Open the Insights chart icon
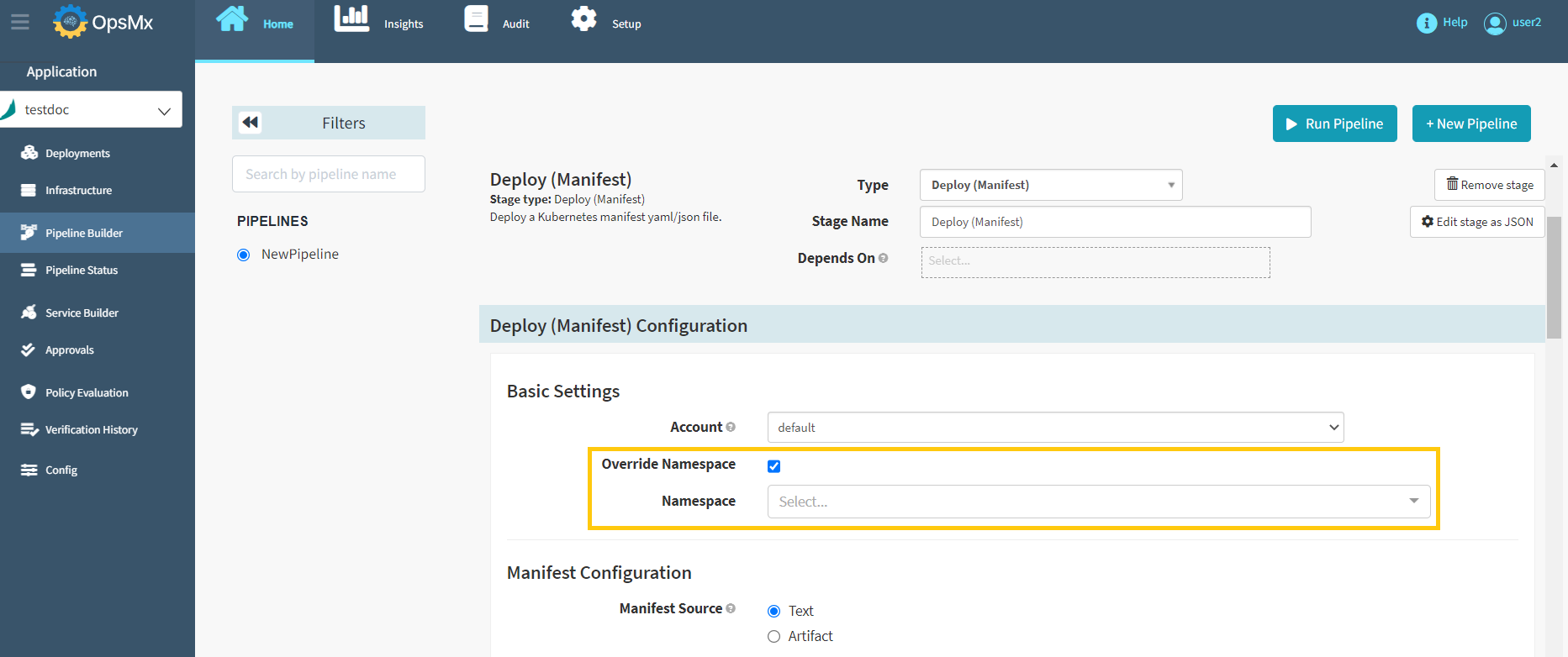 pos(351,19)
